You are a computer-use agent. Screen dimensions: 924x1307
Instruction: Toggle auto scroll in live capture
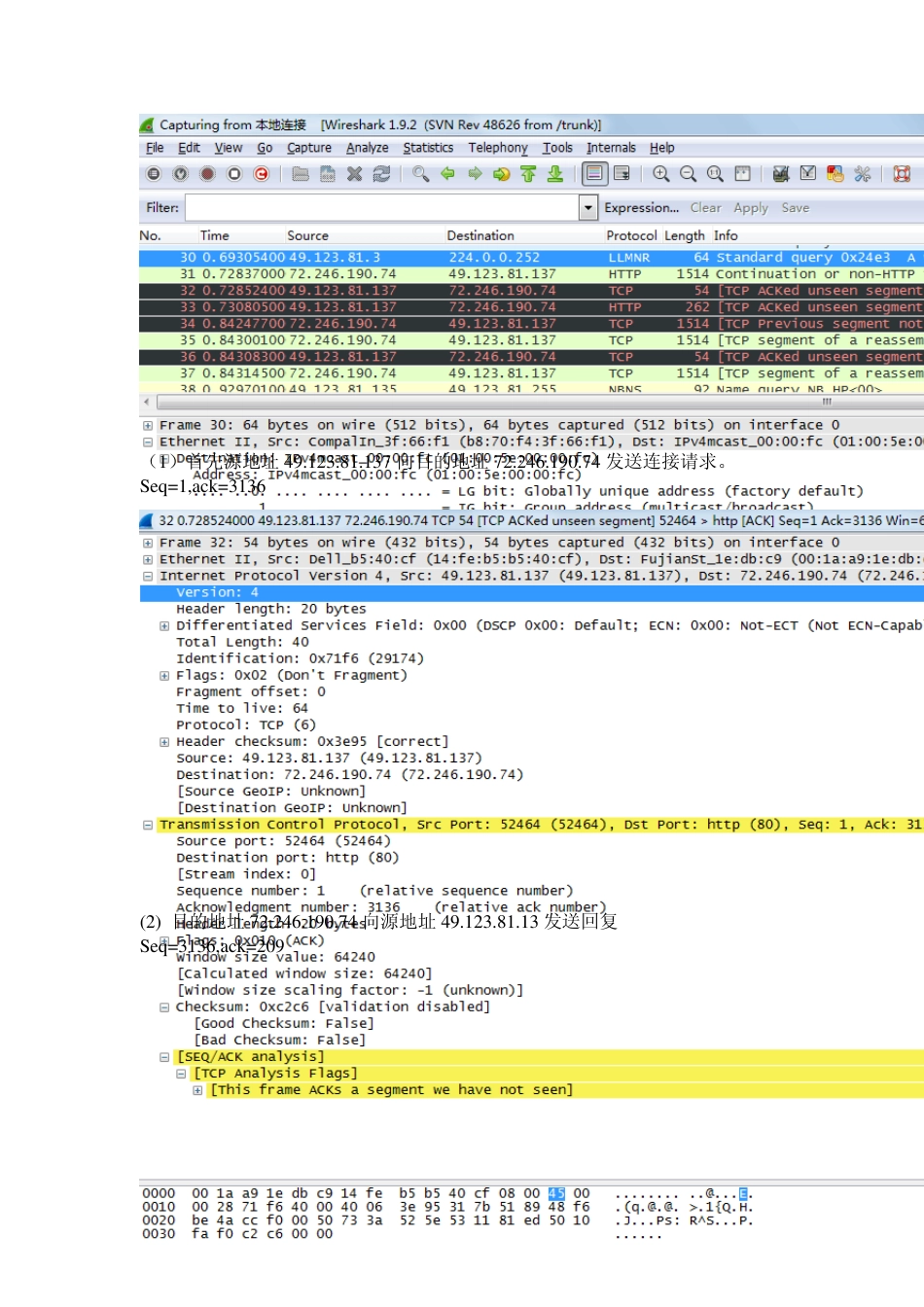622,174
